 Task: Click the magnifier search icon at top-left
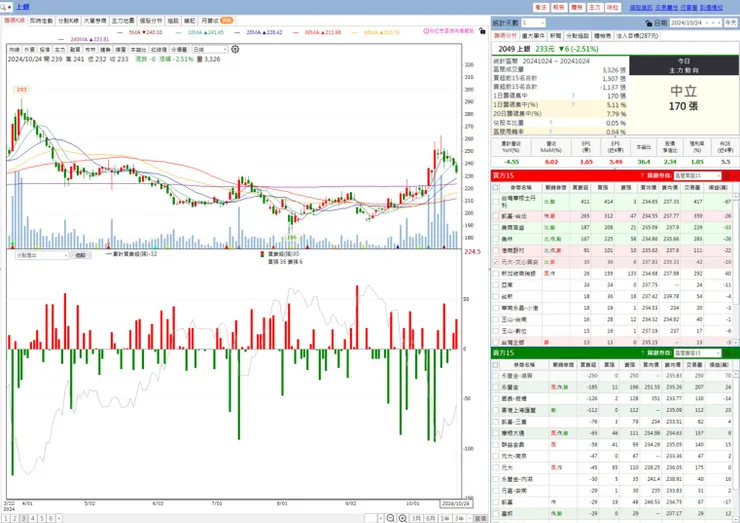pyautogui.click(x=3, y=7)
